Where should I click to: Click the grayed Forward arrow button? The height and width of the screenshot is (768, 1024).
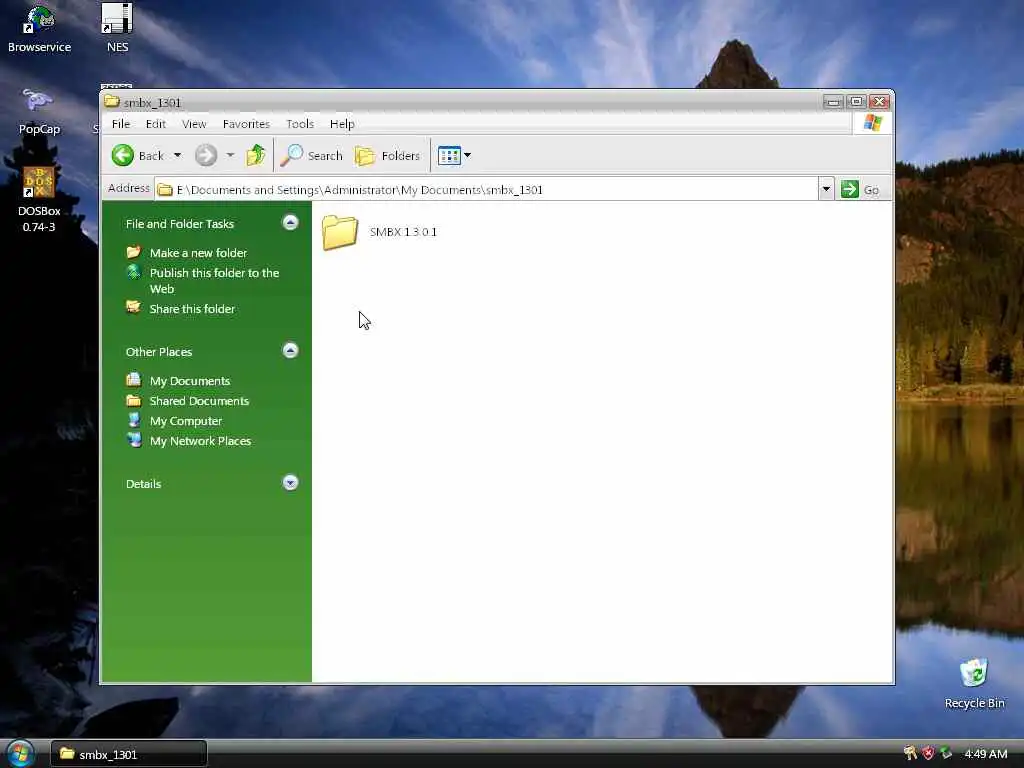pos(206,155)
